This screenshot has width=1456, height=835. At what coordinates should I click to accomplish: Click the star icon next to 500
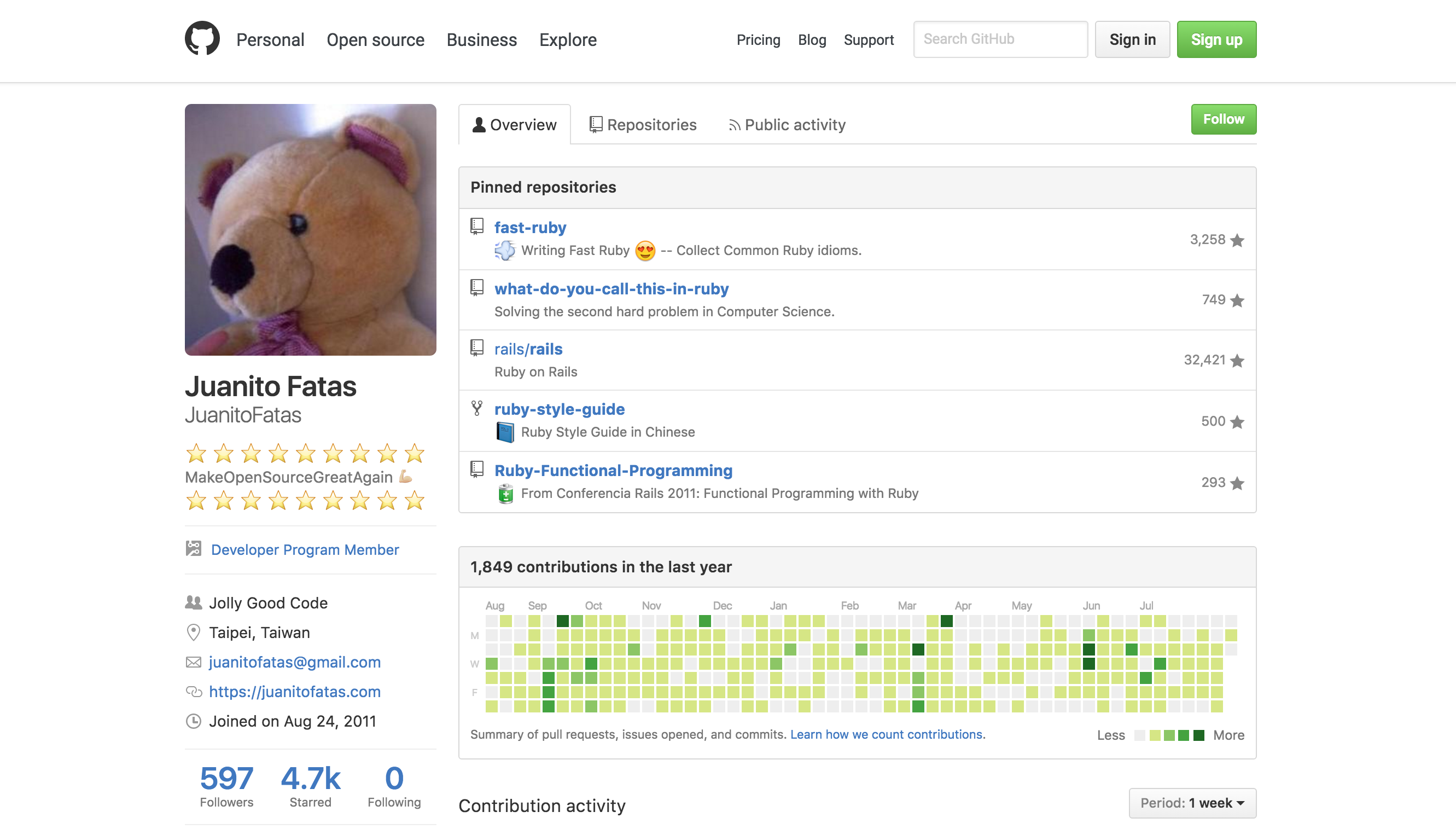point(1237,422)
